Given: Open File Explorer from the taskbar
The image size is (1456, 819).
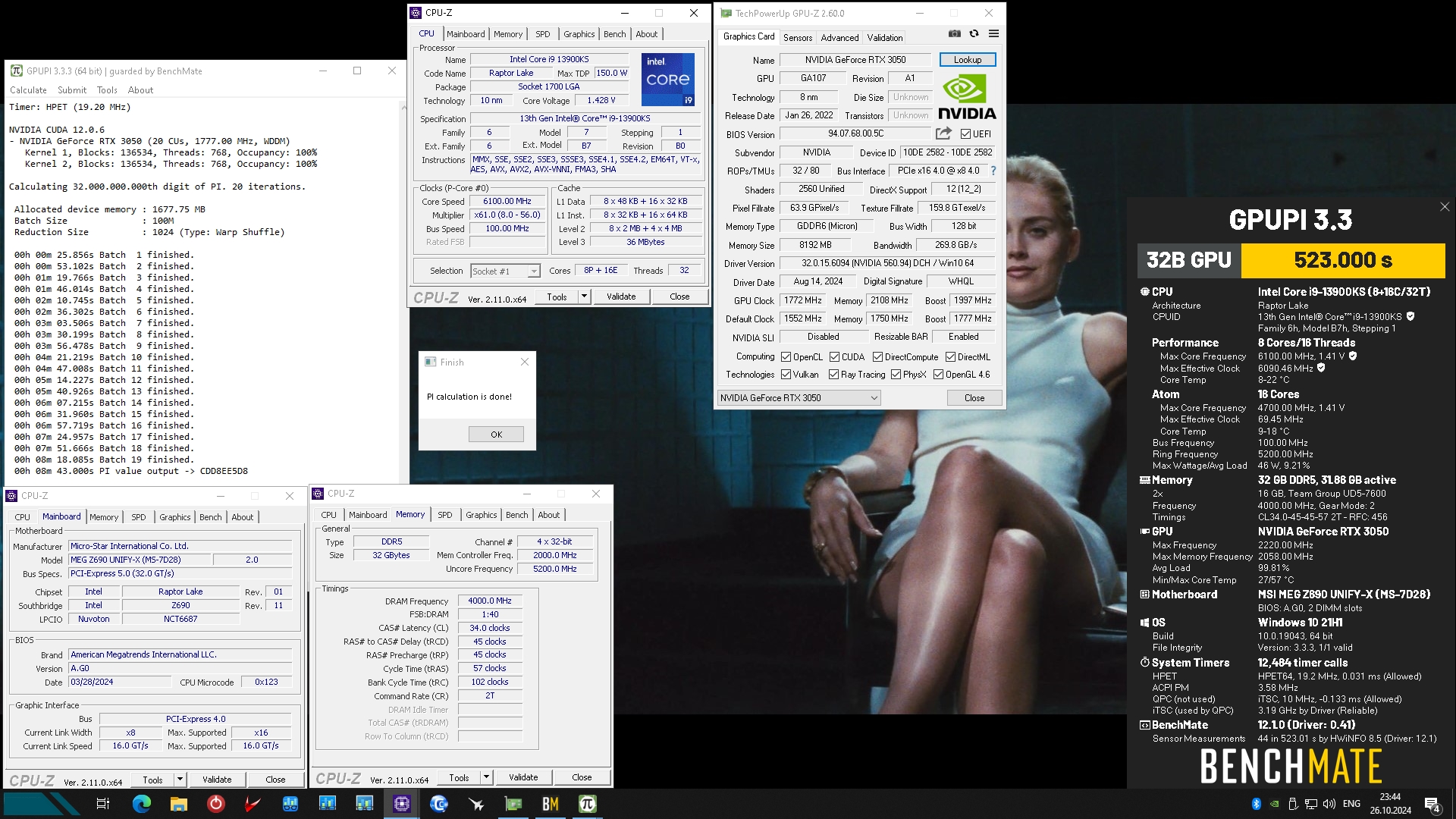Looking at the screenshot, I should 178,804.
